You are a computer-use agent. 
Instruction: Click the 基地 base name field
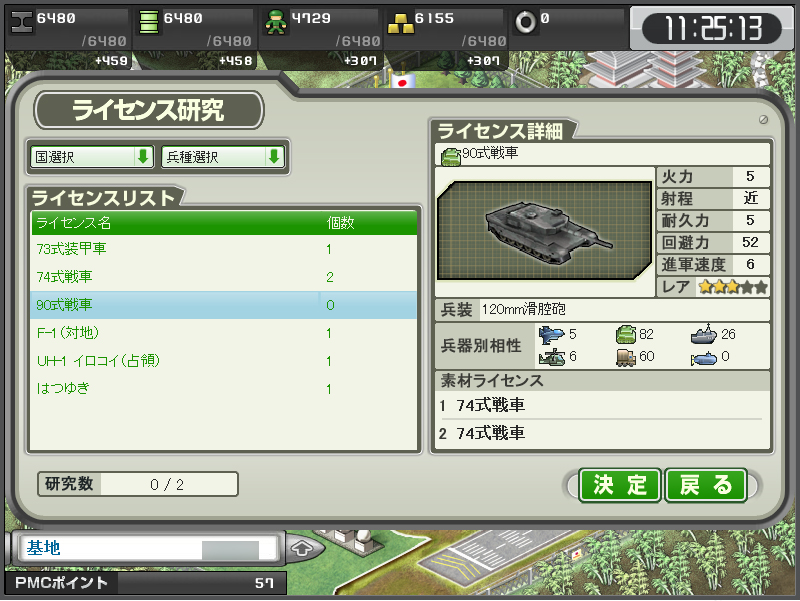tap(145, 548)
